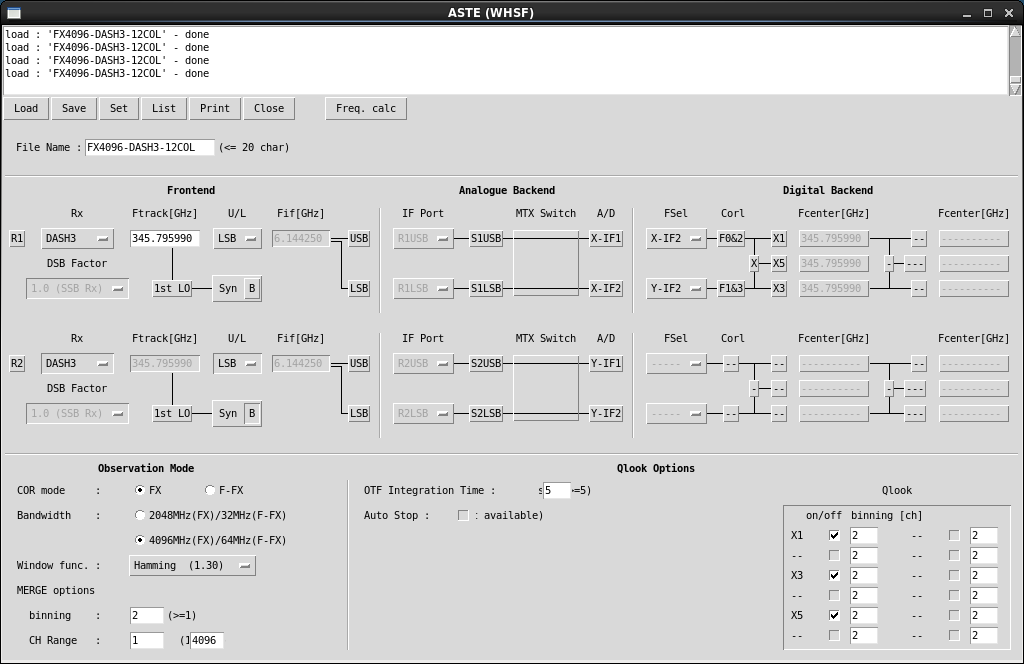Click the R1 1st LO button
1024x664 pixels.
(172, 289)
